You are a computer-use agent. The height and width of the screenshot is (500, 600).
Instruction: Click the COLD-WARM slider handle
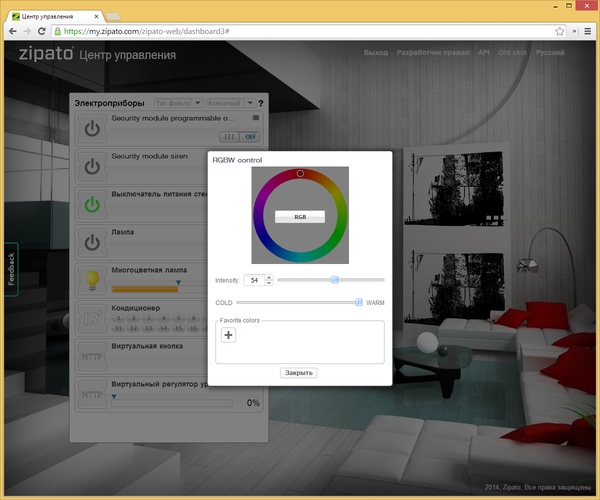click(x=359, y=302)
